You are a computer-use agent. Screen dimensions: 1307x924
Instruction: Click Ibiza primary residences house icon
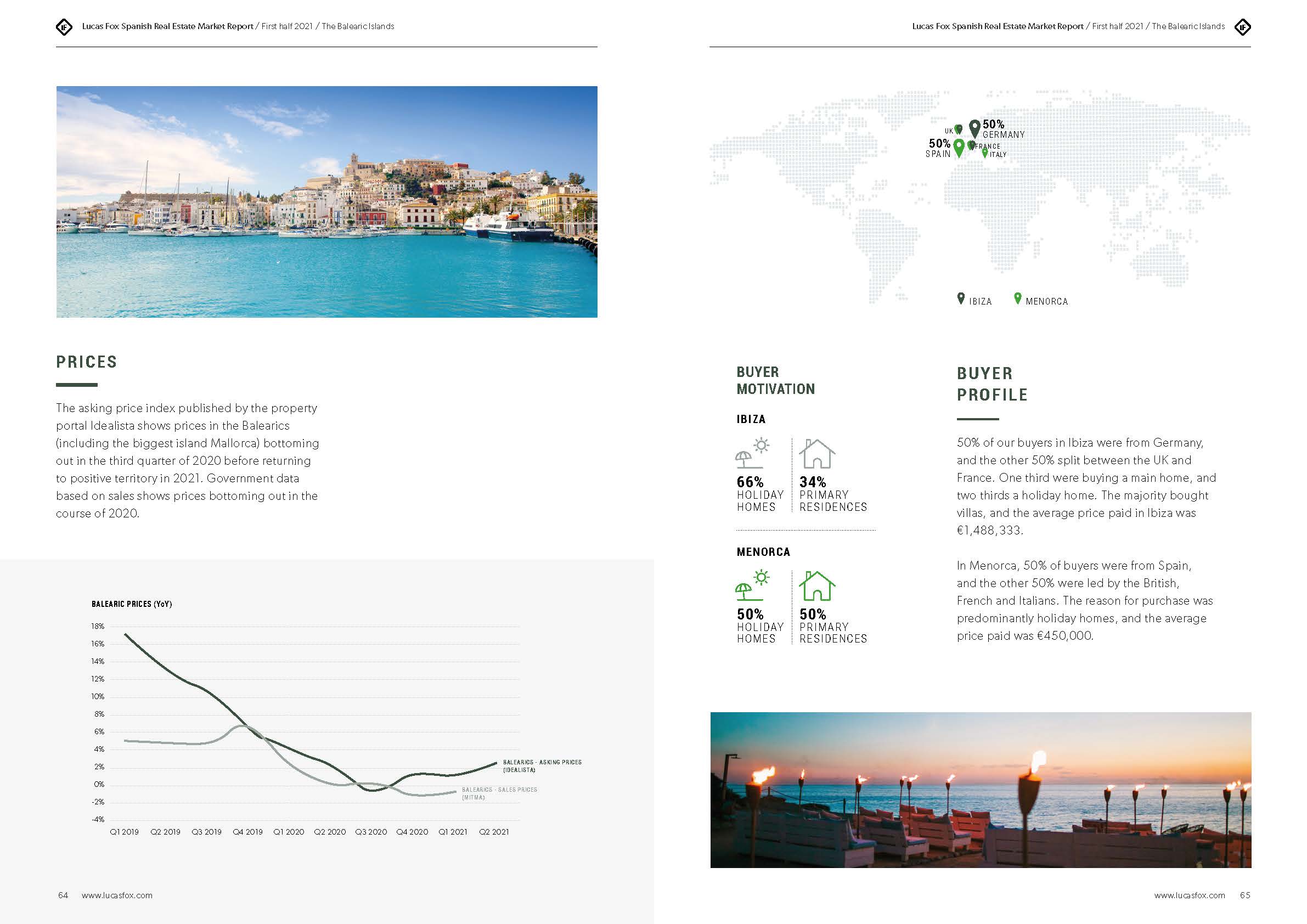(817, 454)
